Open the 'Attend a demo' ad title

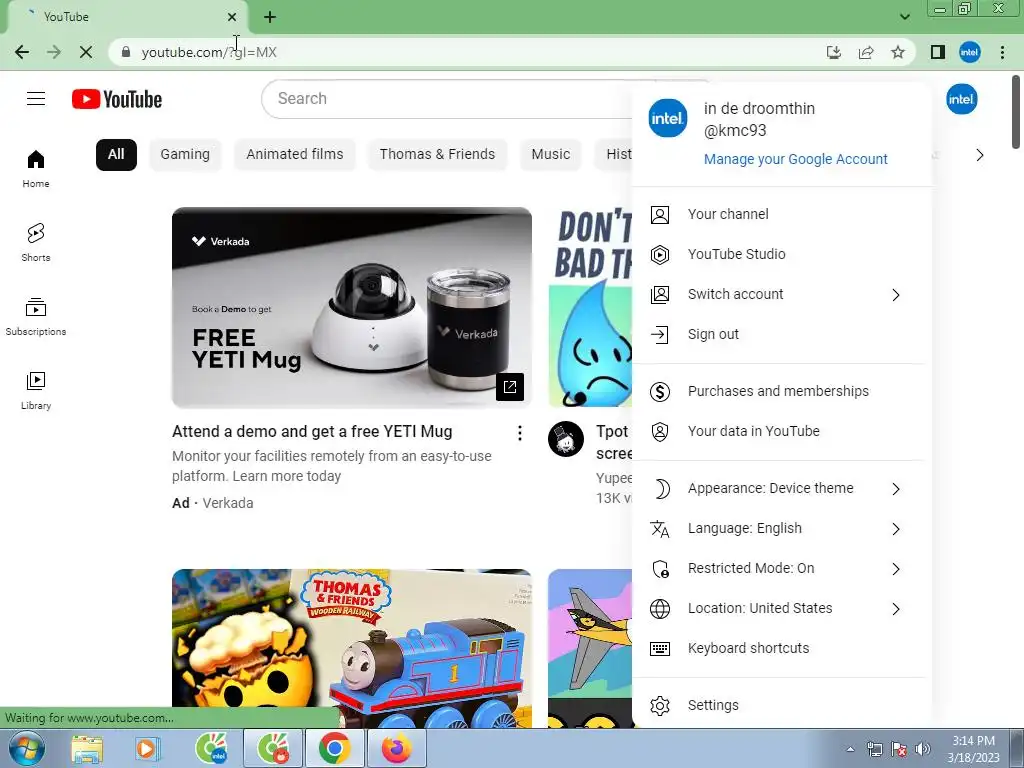pos(312,432)
